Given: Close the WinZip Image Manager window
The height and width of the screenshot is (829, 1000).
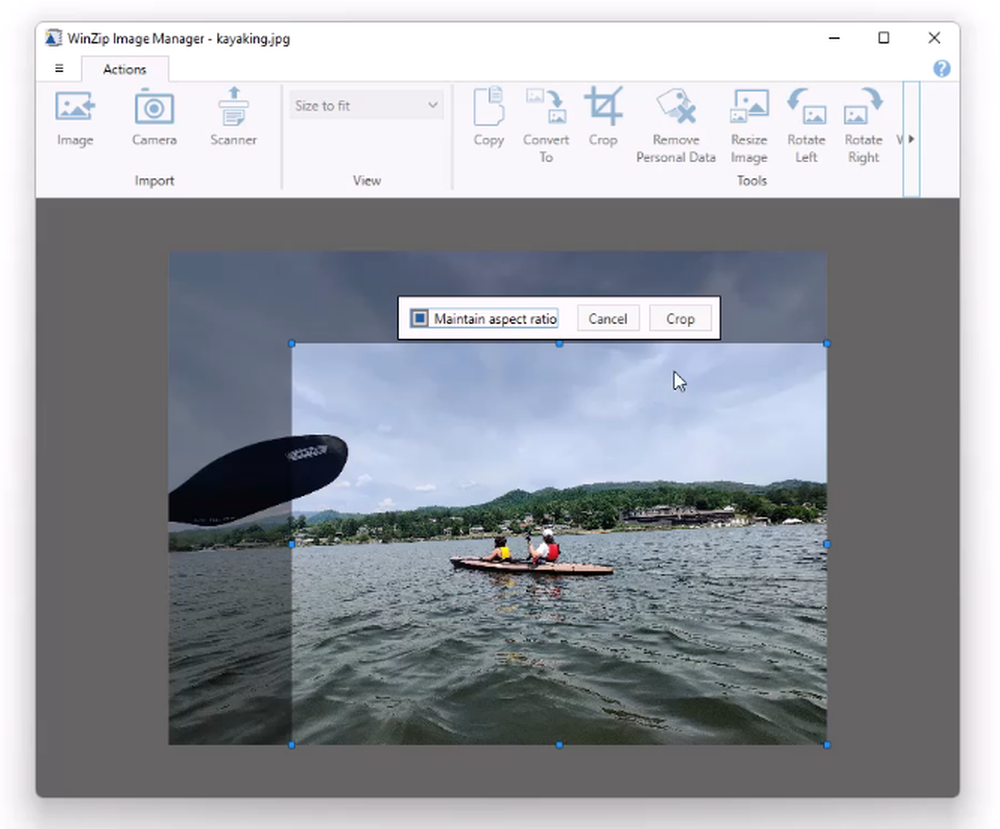Looking at the screenshot, I should [x=934, y=38].
